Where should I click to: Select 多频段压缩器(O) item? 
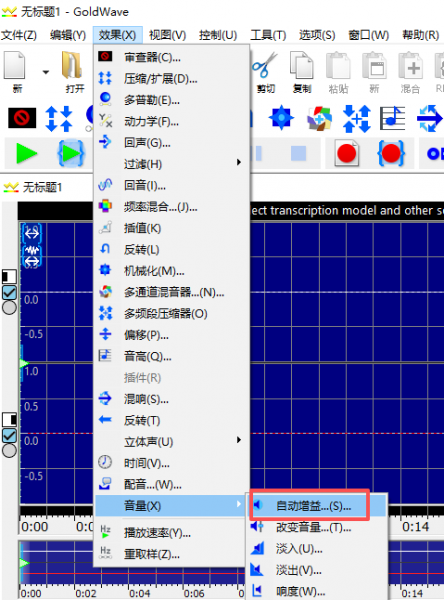point(171,314)
